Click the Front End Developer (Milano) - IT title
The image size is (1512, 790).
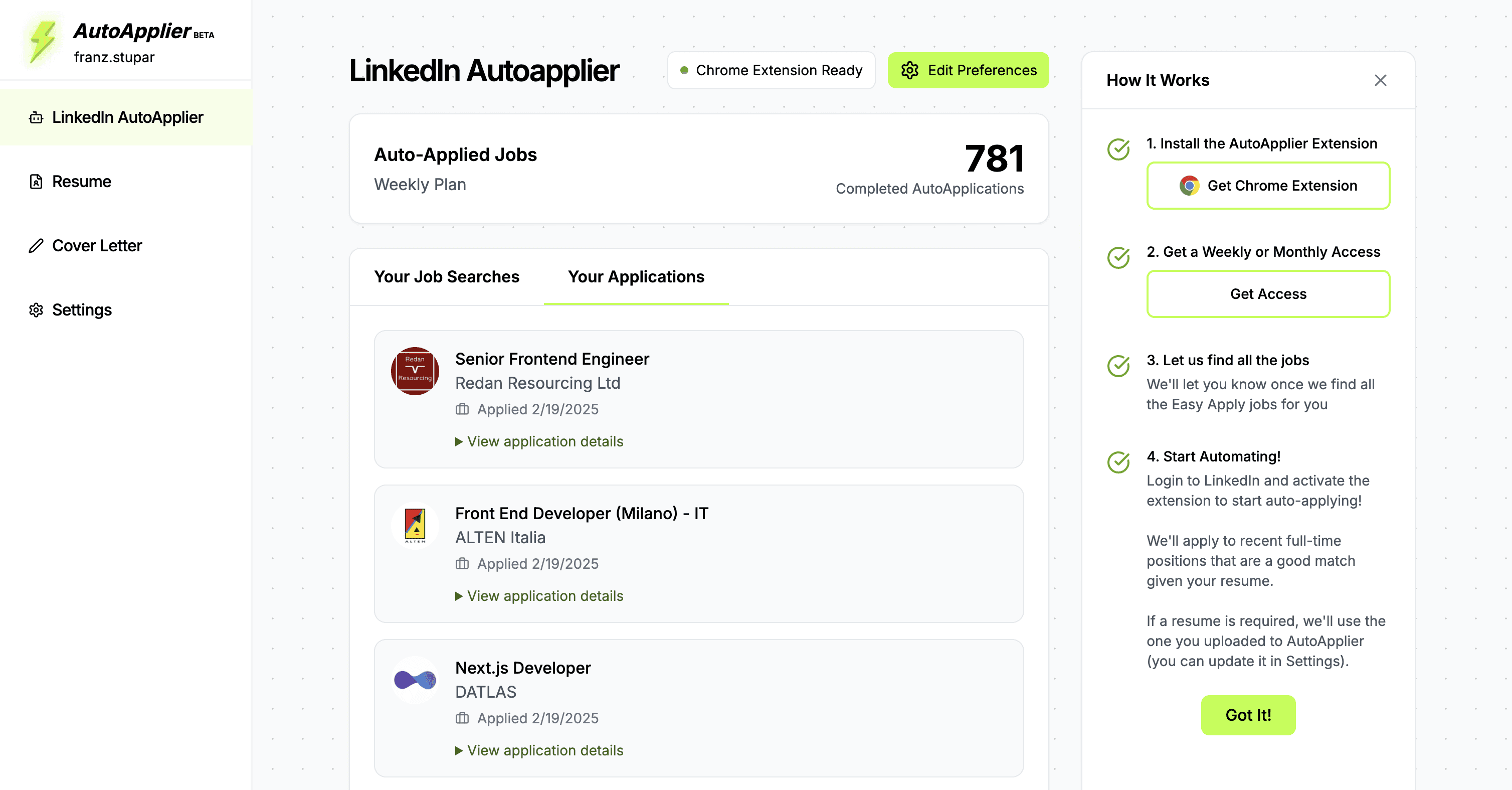coord(582,513)
